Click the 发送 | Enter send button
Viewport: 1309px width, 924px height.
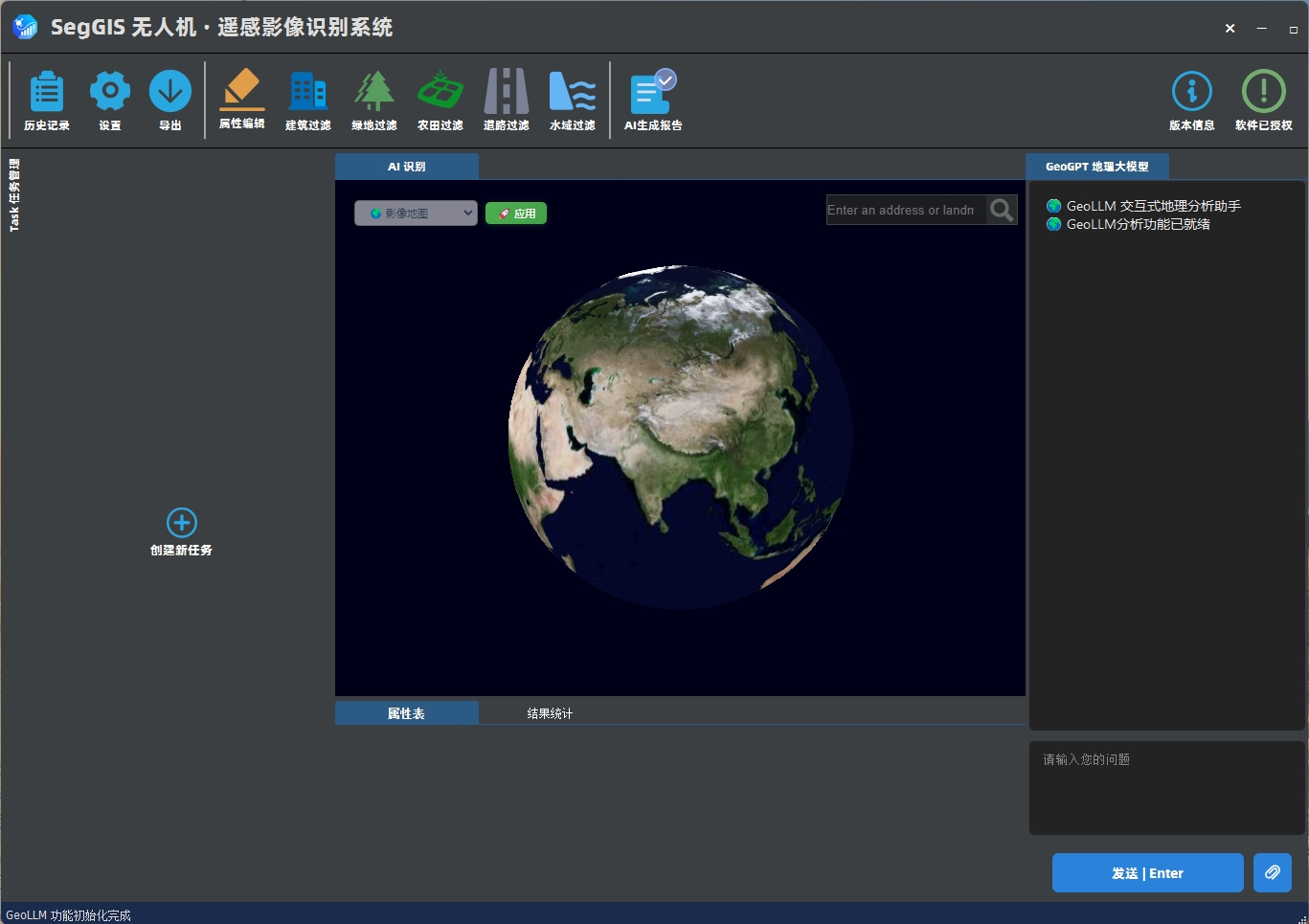pyautogui.click(x=1147, y=872)
